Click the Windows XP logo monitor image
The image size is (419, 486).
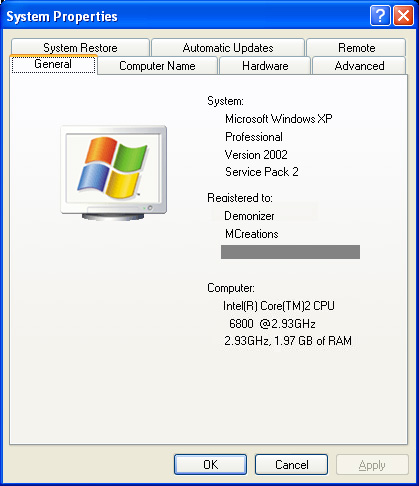114,173
